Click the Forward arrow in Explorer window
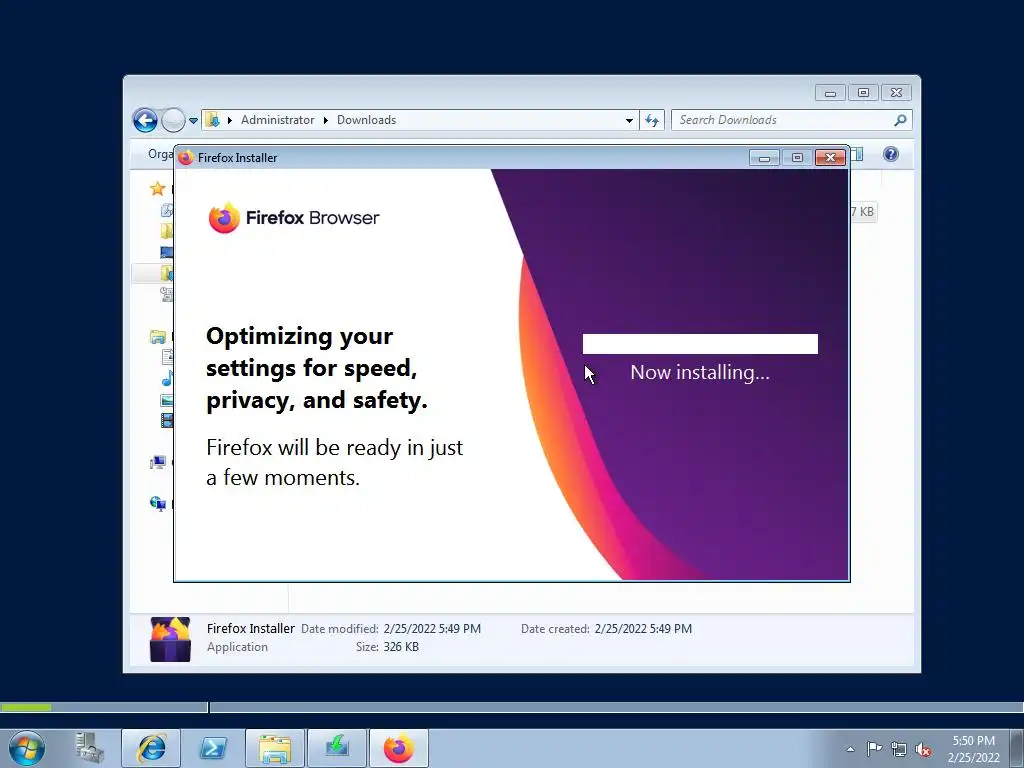This screenshot has height=768, width=1024. coord(173,120)
